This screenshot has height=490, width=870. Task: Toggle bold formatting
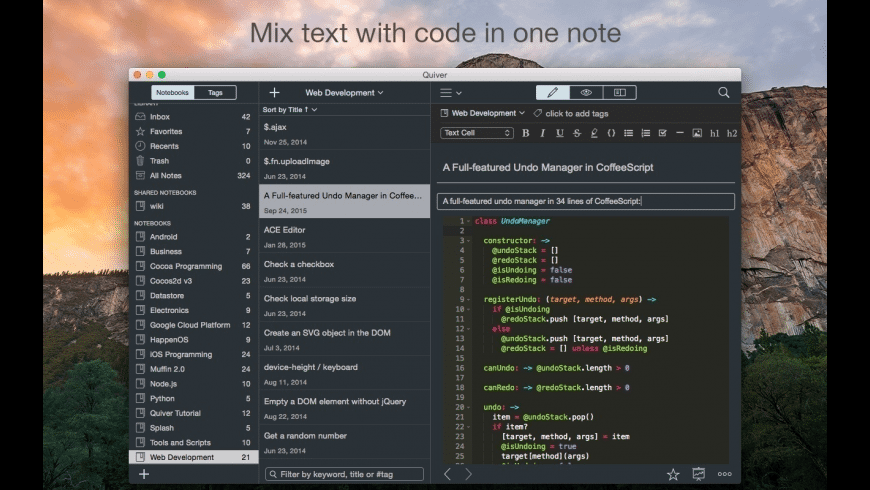[x=525, y=133]
